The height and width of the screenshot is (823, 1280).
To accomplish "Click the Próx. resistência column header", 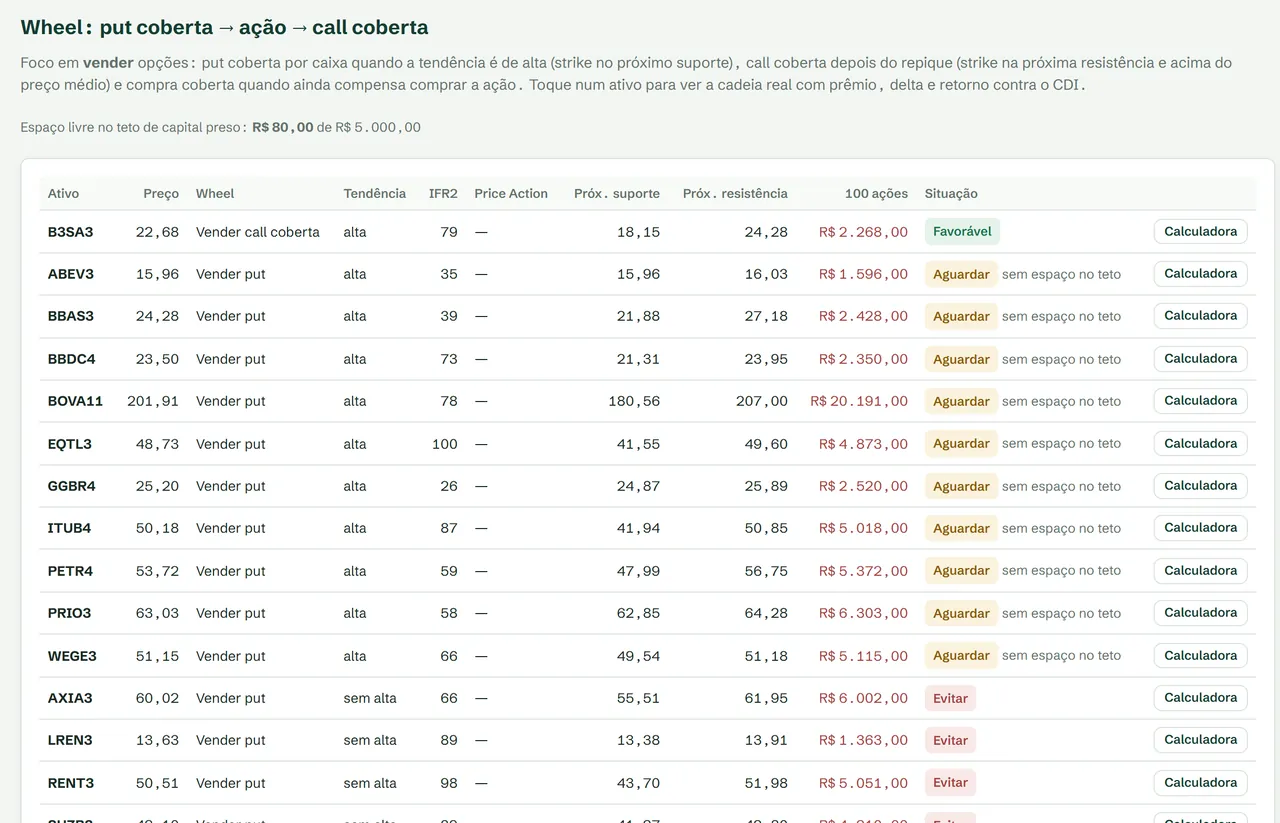I will point(735,194).
